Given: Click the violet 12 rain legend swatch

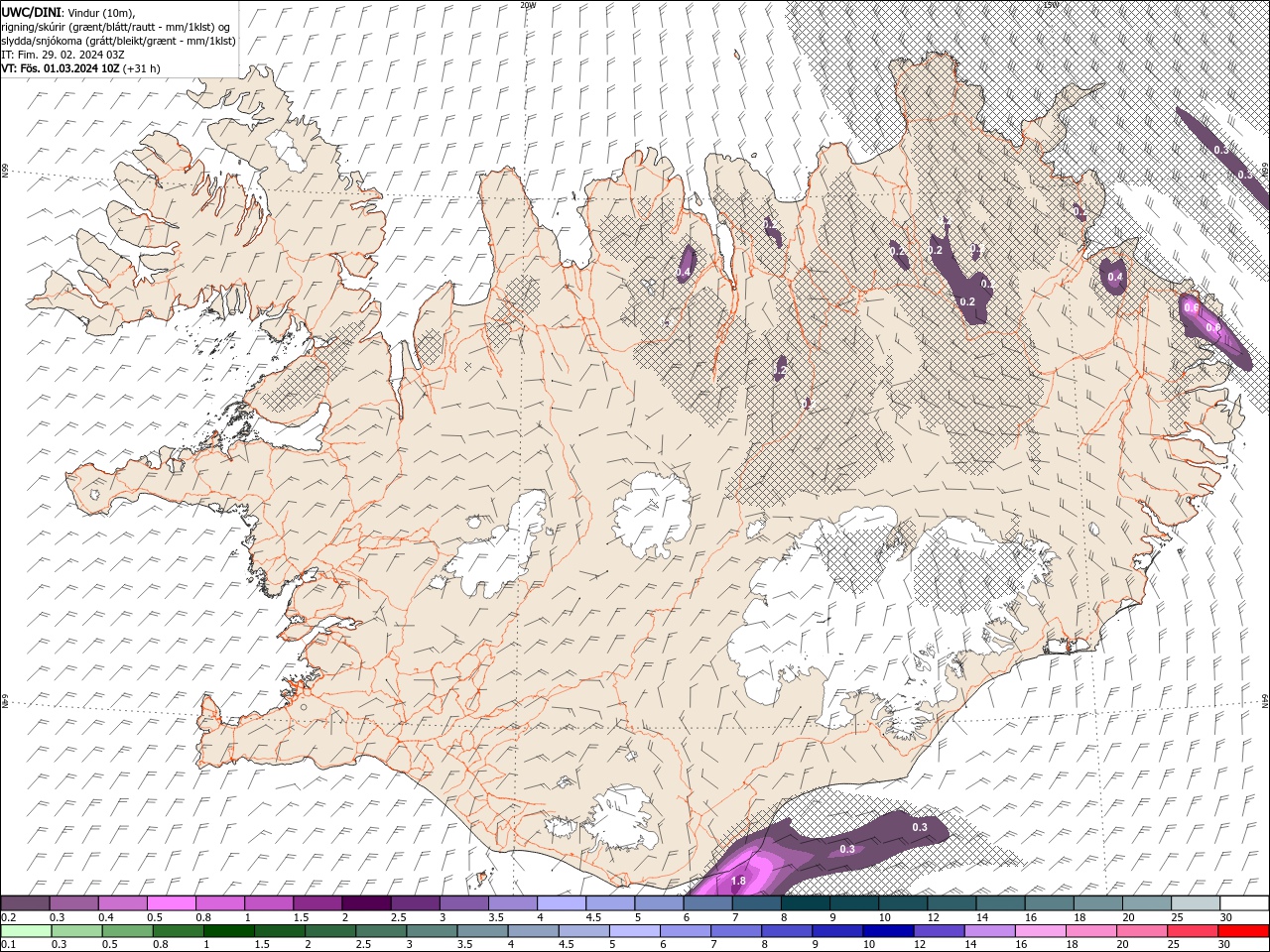Looking at the screenshot, I should [940, 931].
